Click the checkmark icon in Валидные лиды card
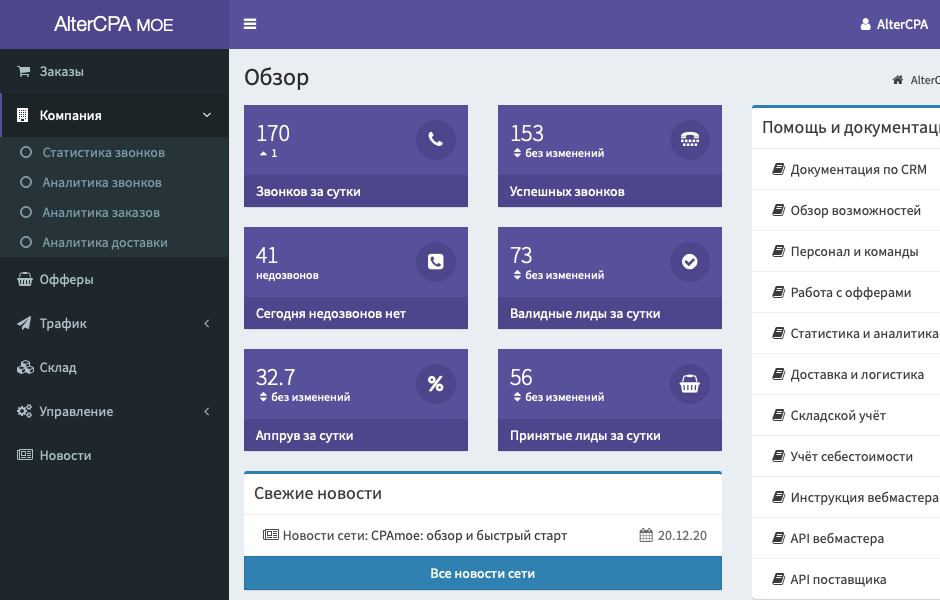Viewport: 940px width, 600px height. 689,261
